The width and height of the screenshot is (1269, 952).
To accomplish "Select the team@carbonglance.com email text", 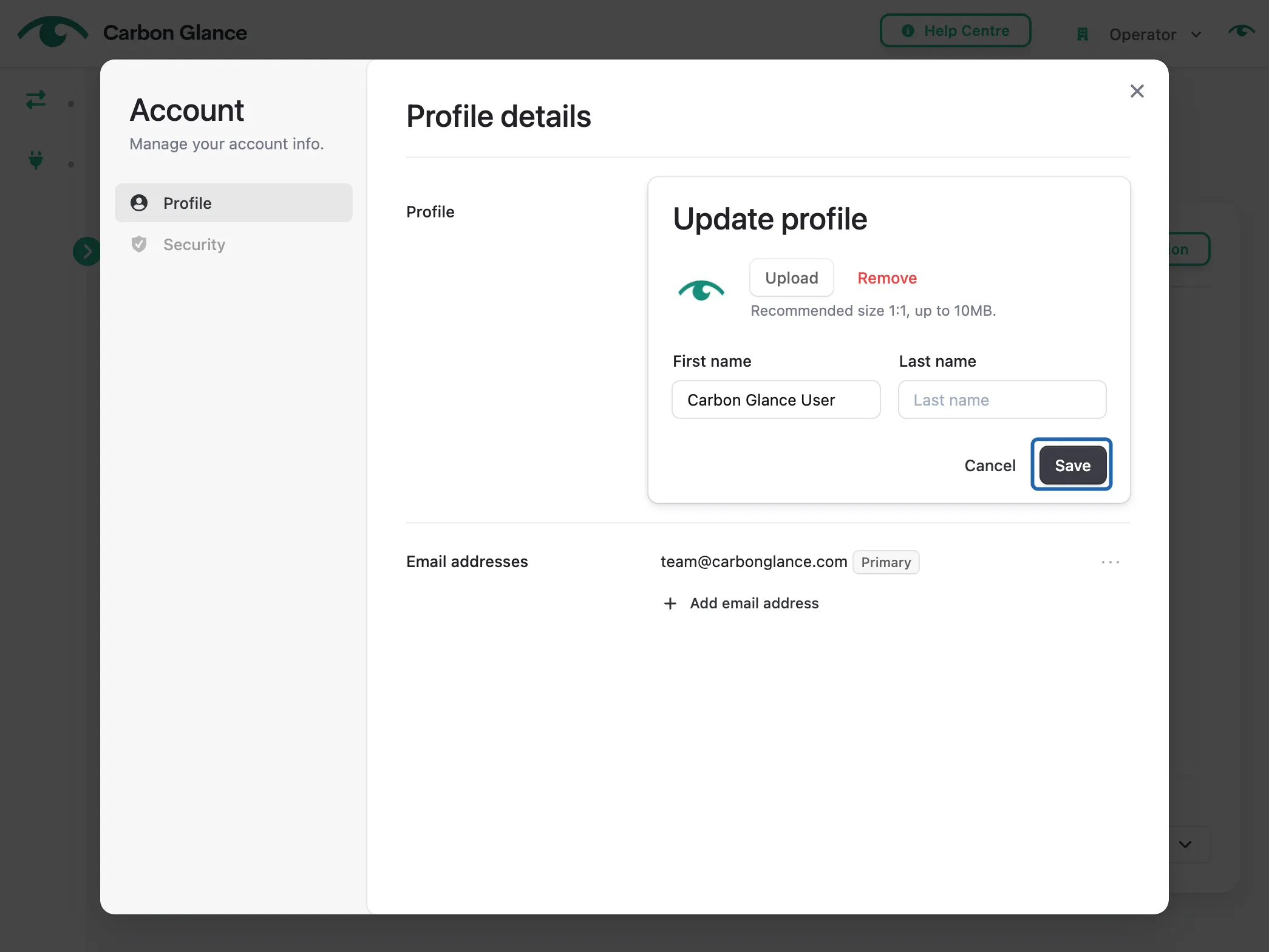I will tap(754, 562).
